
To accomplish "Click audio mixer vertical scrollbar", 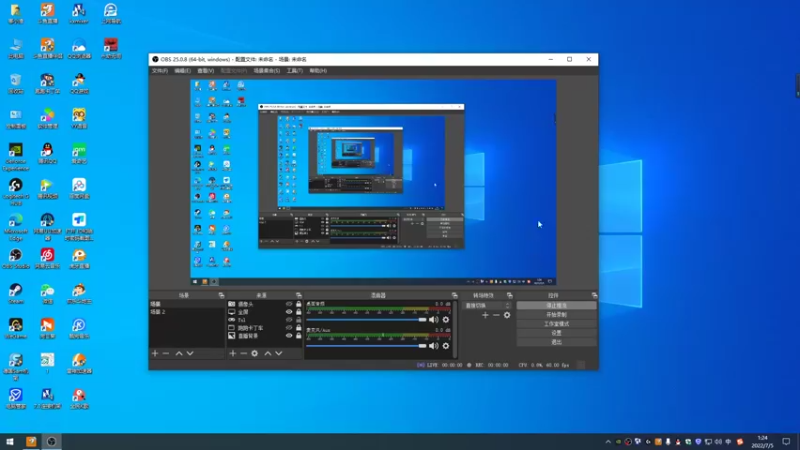I will coord(455,329).
